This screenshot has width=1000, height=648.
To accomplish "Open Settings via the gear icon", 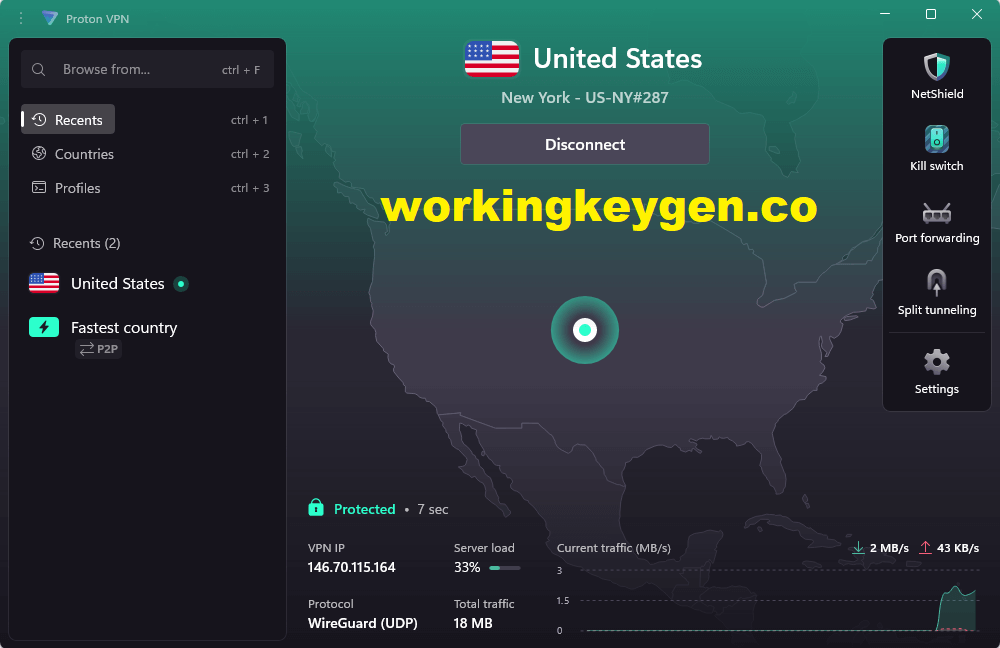I will 936,361.
